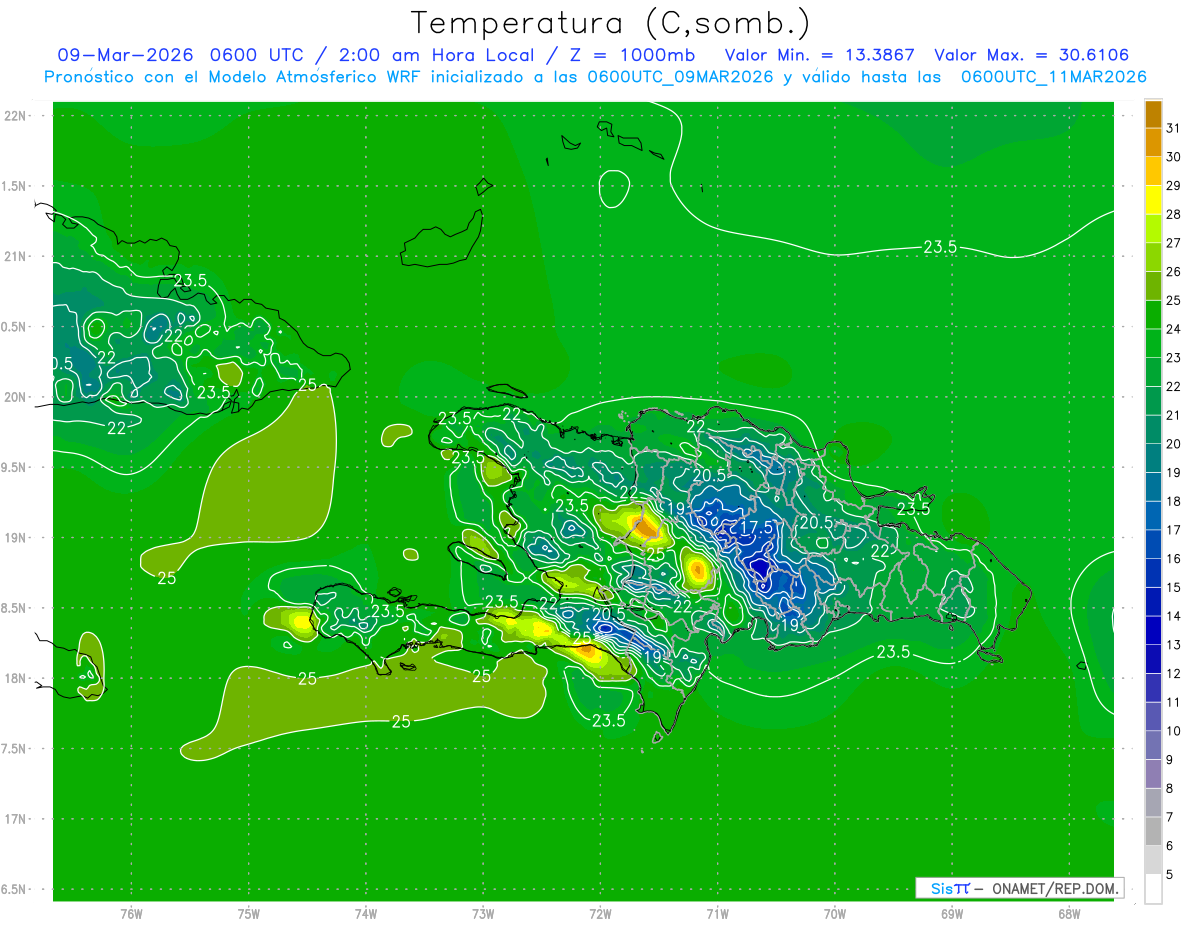Click the yellow legend swatch between 28 and 29
Viewport: 1200px width, 927px height.
tap(1153, 200)
